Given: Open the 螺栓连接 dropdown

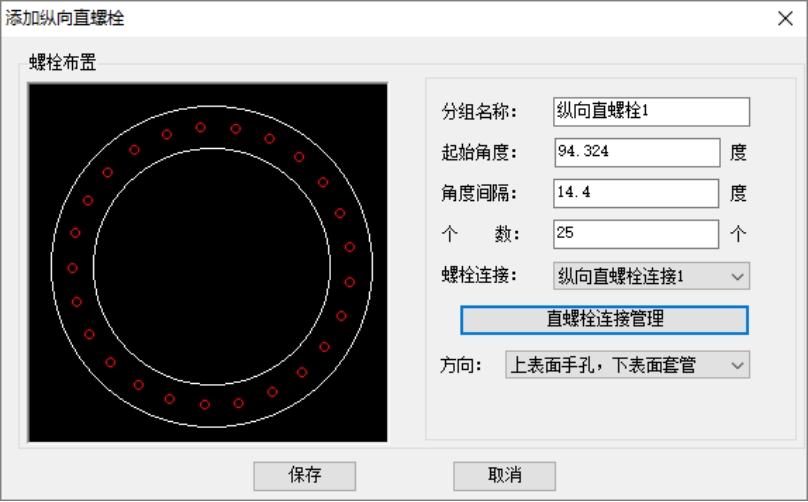Looking at the screenshot, I should click(651, 276).
